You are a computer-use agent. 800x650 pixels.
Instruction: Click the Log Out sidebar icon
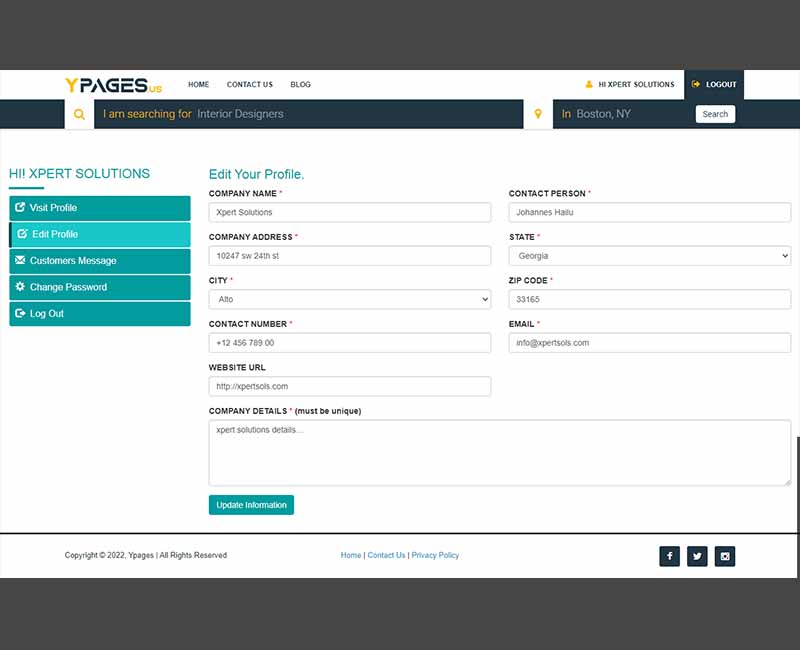tap(20, 313)
